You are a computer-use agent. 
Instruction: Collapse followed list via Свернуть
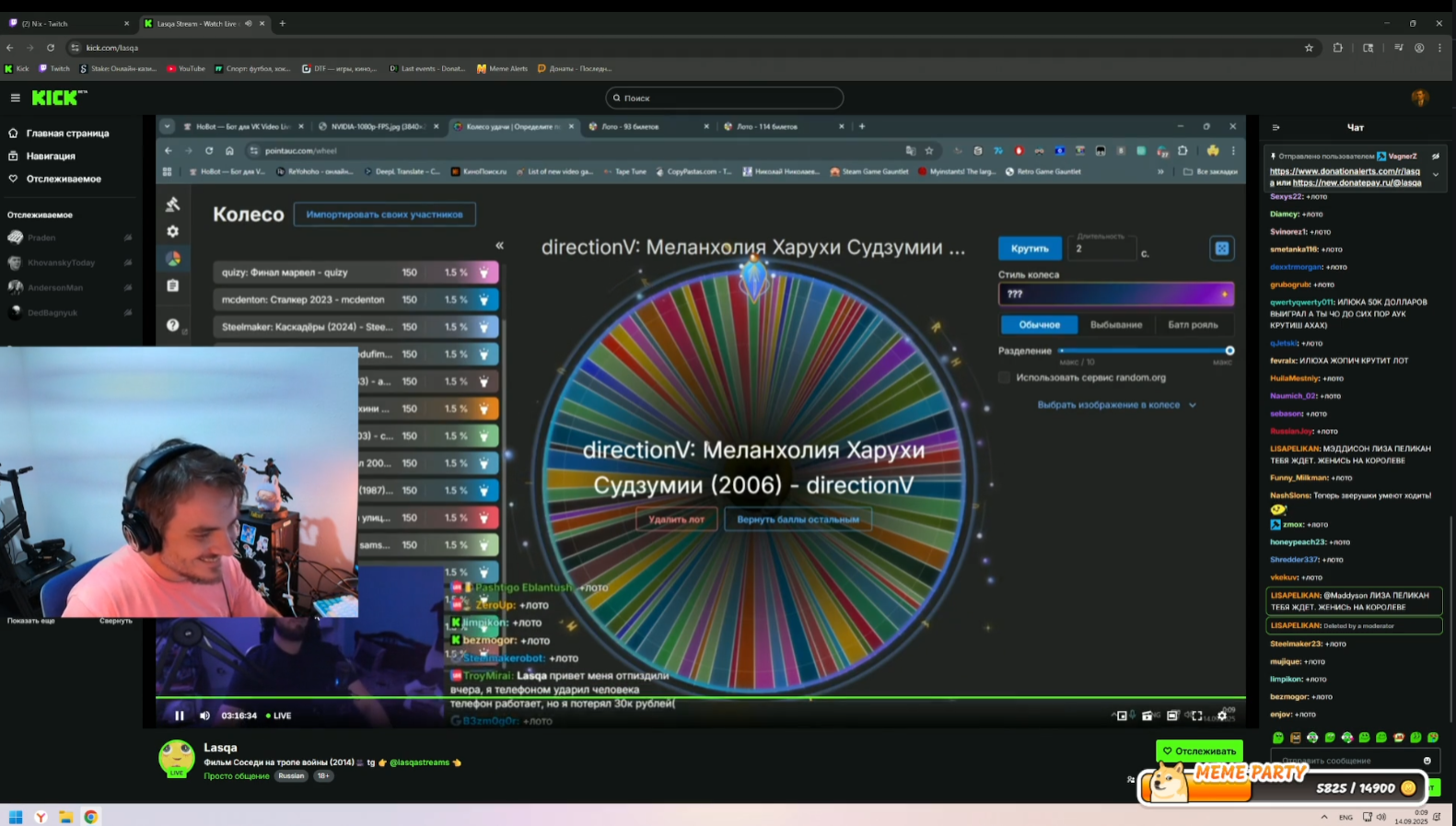[115, 621]
